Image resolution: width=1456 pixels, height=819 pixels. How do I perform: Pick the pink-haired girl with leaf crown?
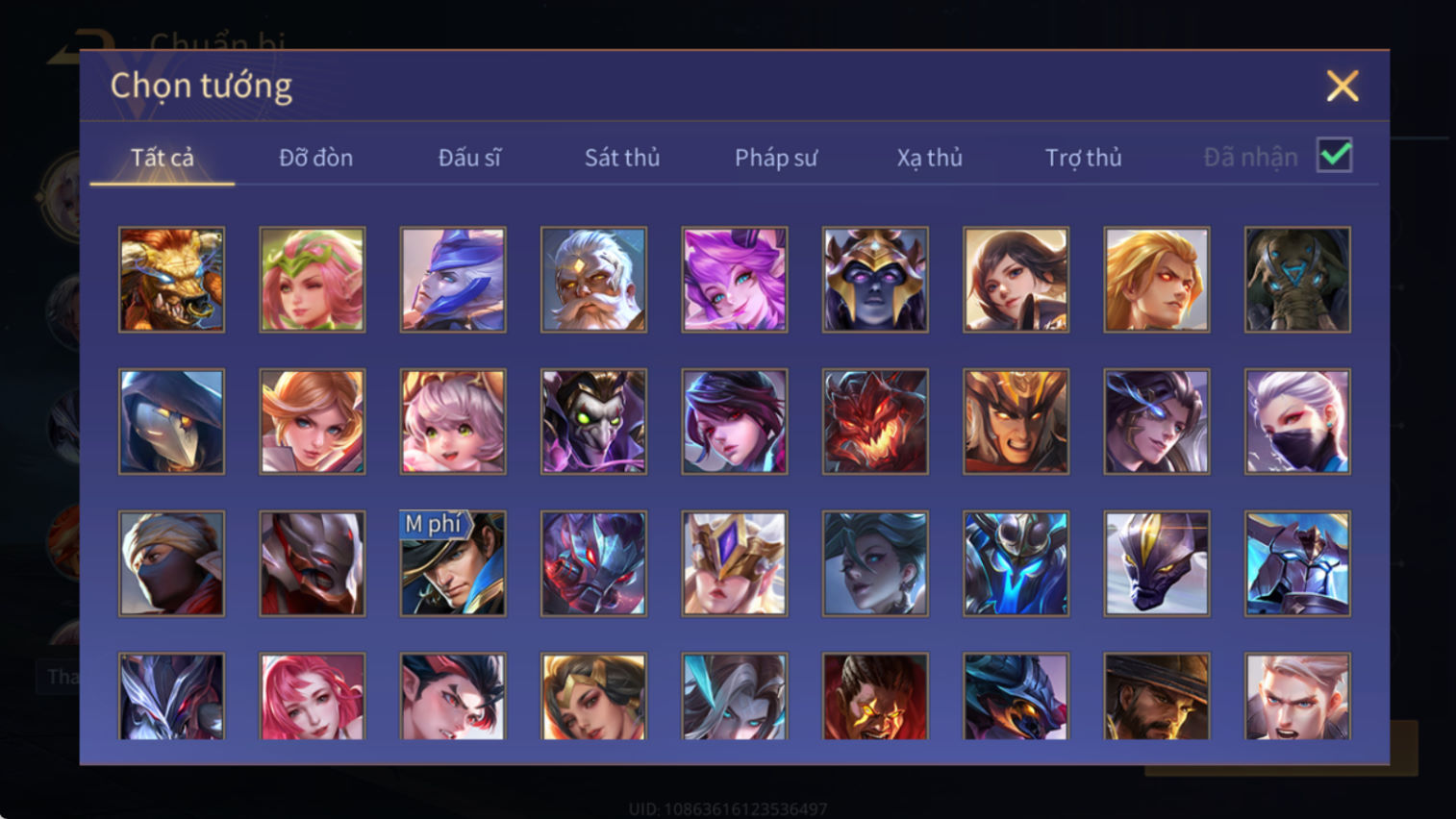313,280
